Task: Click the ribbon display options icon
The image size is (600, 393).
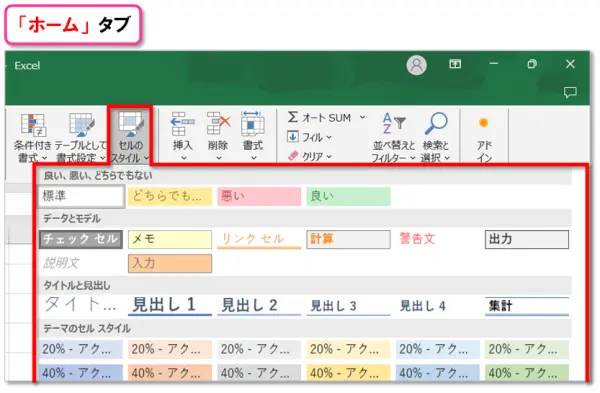Action: click(455, 64)
